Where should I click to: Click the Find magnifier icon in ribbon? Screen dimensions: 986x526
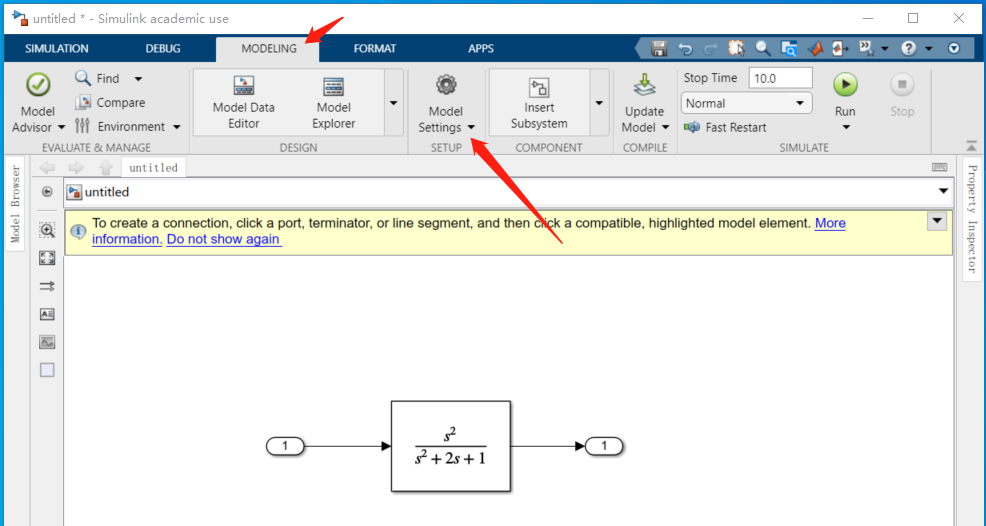[x=82, y=78]
